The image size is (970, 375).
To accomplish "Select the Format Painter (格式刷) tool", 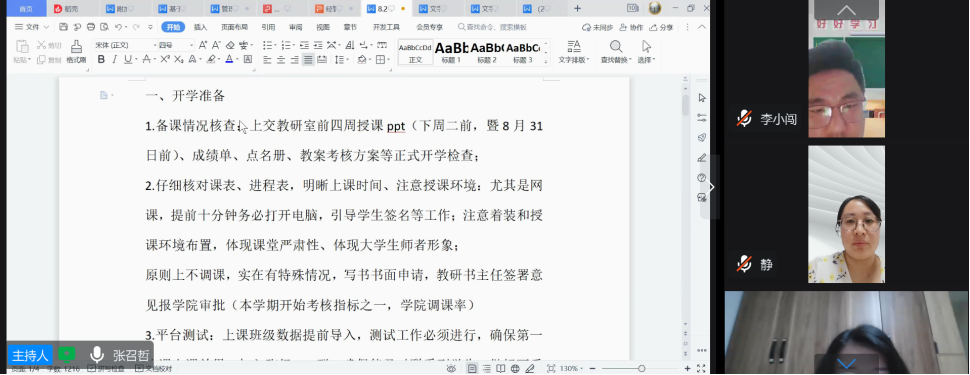I will click(x=76, y=52).
